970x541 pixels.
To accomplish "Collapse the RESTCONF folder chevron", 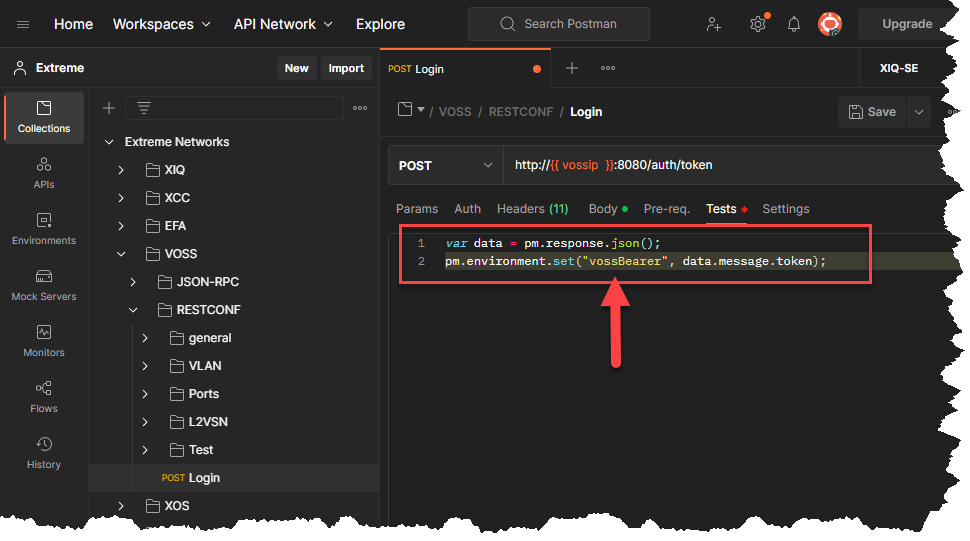I will pyautogui.click(x=133, y=310).
